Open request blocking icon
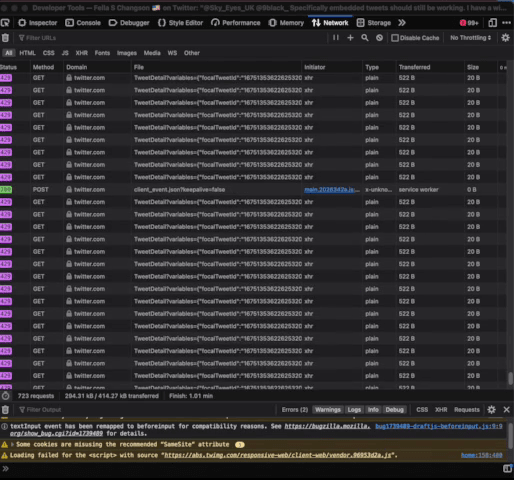This screenshot has width=514, height=480. click(x=379, y=38)
